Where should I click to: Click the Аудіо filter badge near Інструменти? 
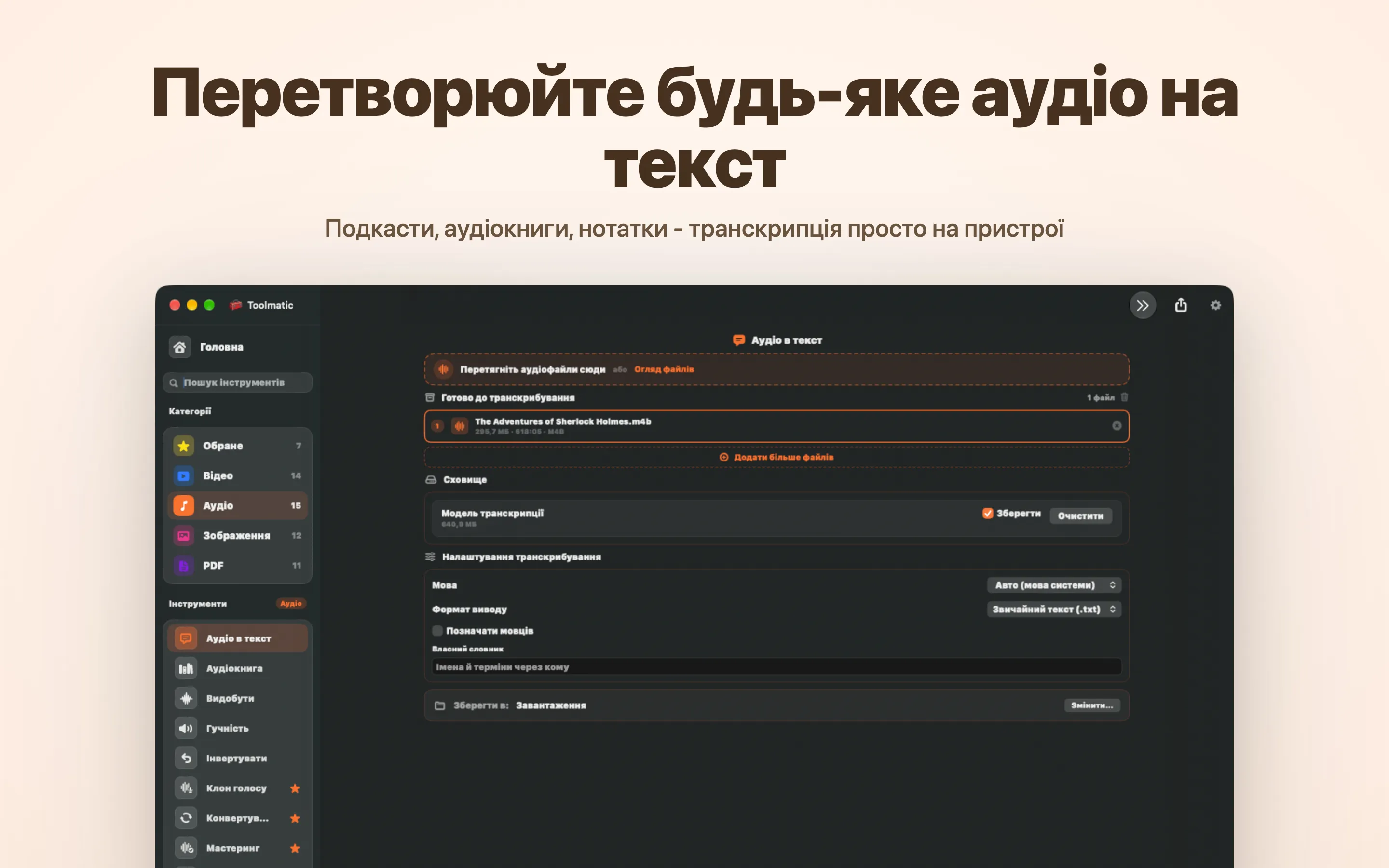pyautogui.click(x=291, y=603)
